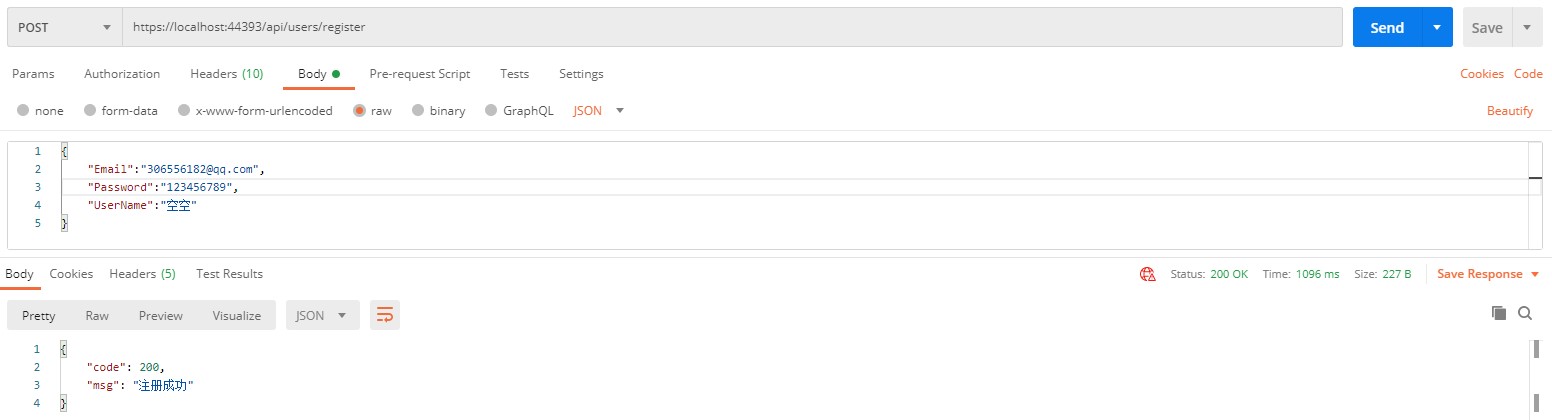Click the request URL input field

tap(730, 27)
